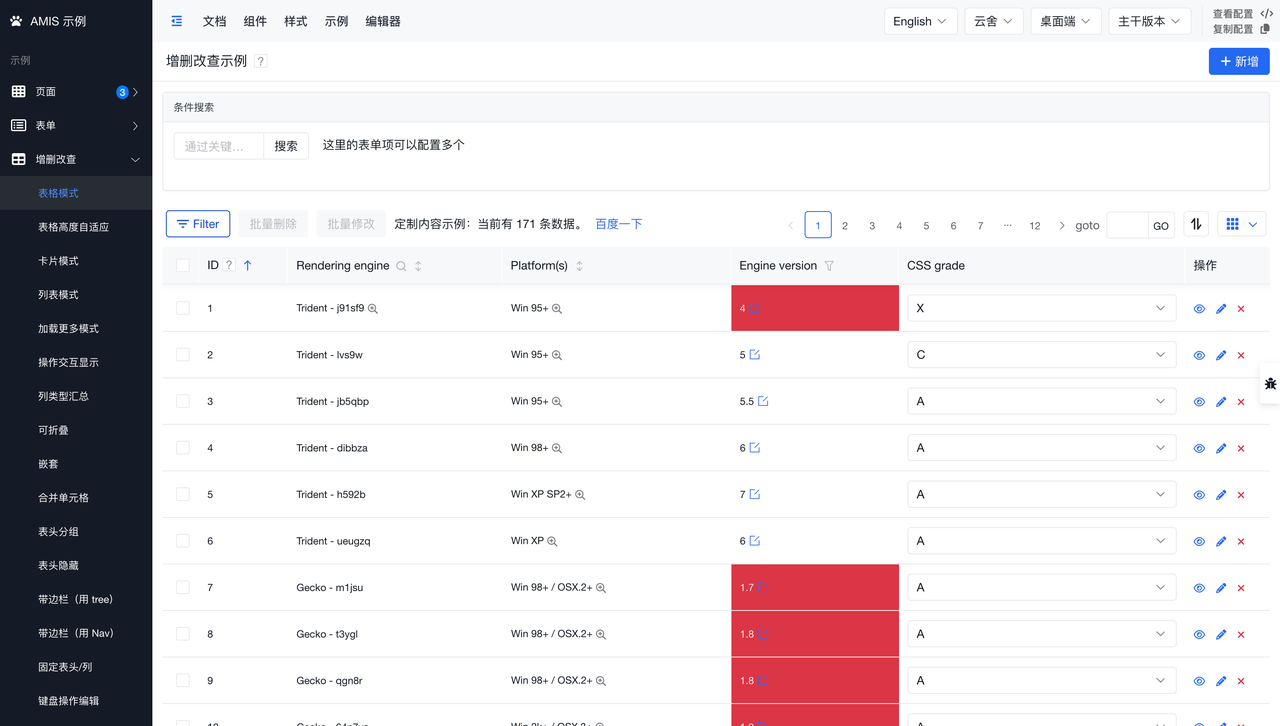Follow the 百度一下 link

[618, 224]
